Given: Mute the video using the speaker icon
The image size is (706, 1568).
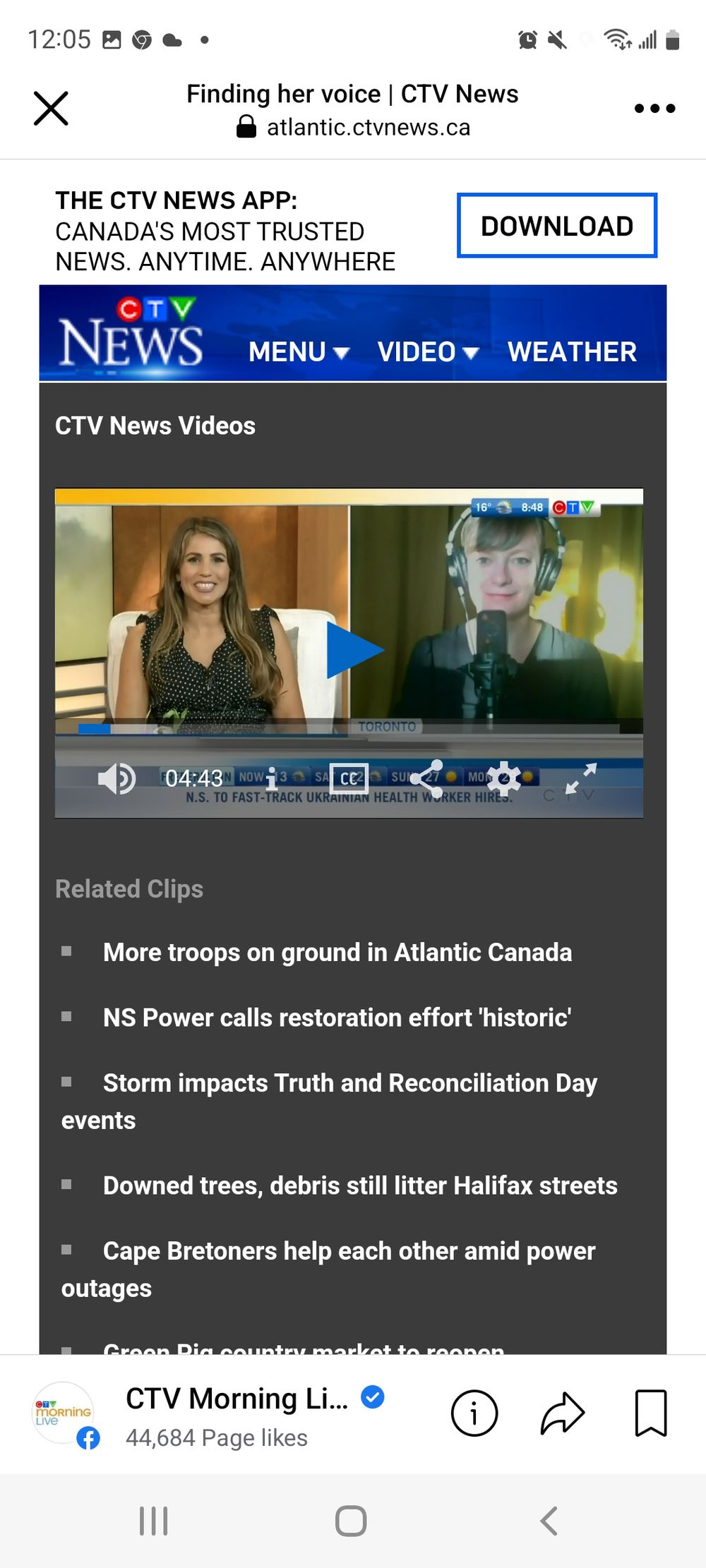Looking at the screenshot, I should tap(116, 779).
